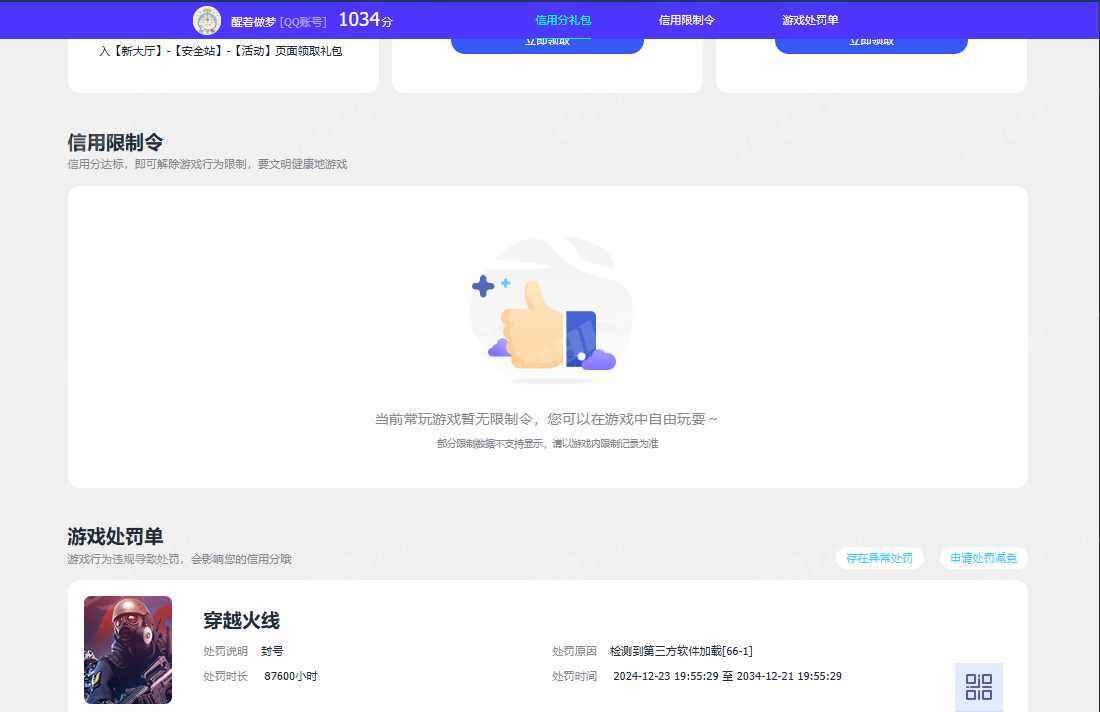Click the punishment time range 2024-12-23 至 2034-12-21
Image resolution: width=1100 pixels, height=712 pixels.
tap(727, 676)
